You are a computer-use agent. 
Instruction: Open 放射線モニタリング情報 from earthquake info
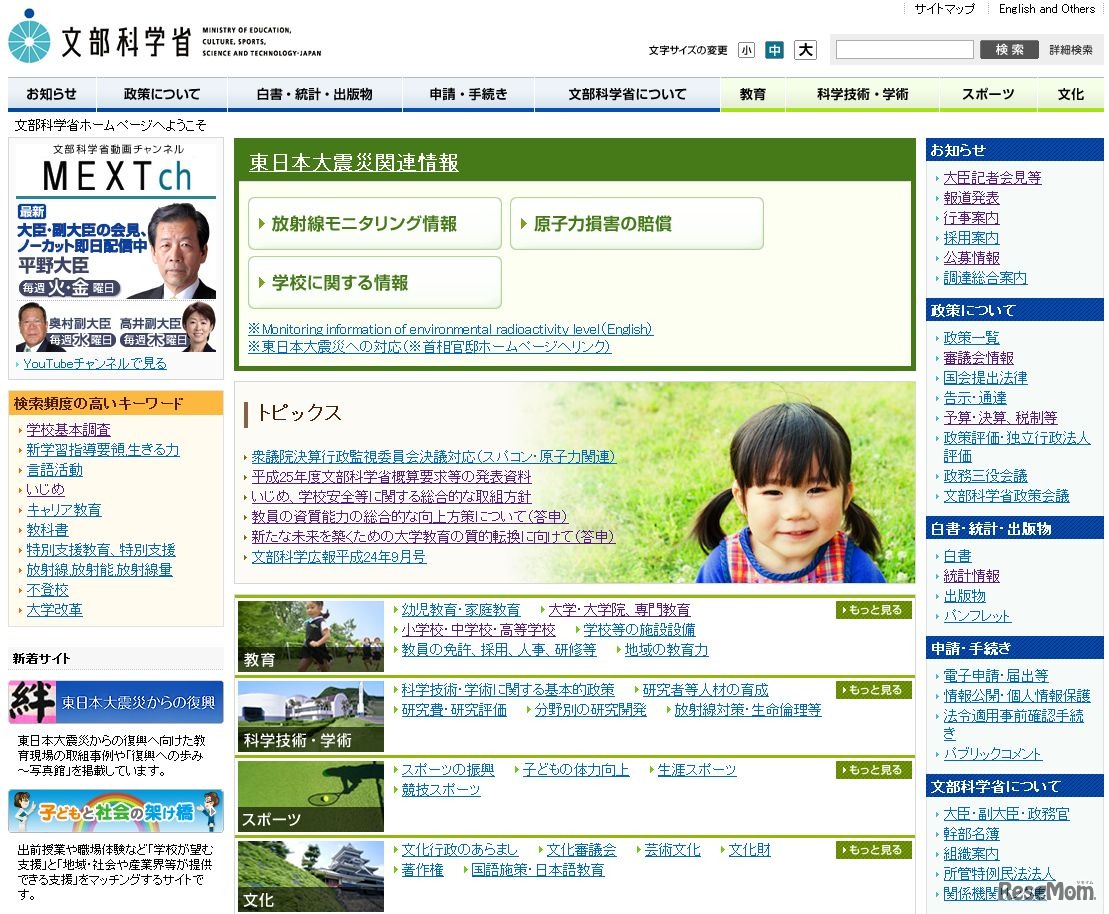click(x=374, y=223)
